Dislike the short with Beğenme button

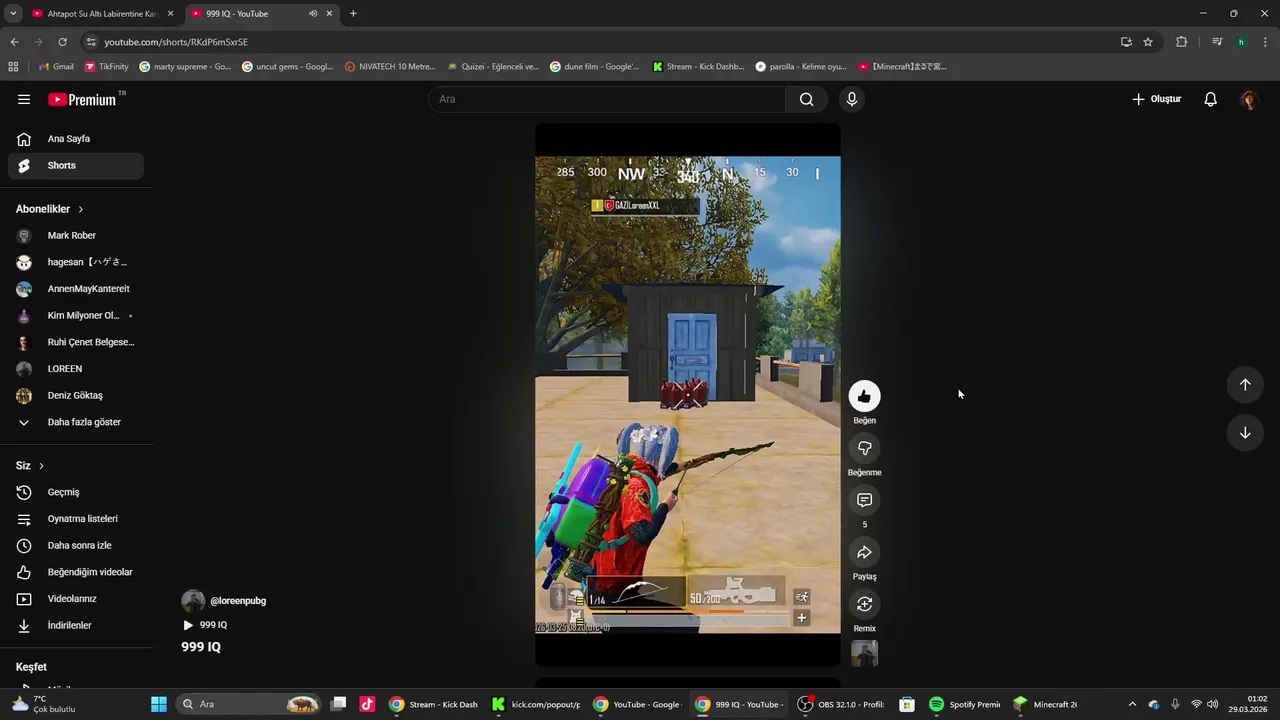pyautogui.click(x=864, y=449)
